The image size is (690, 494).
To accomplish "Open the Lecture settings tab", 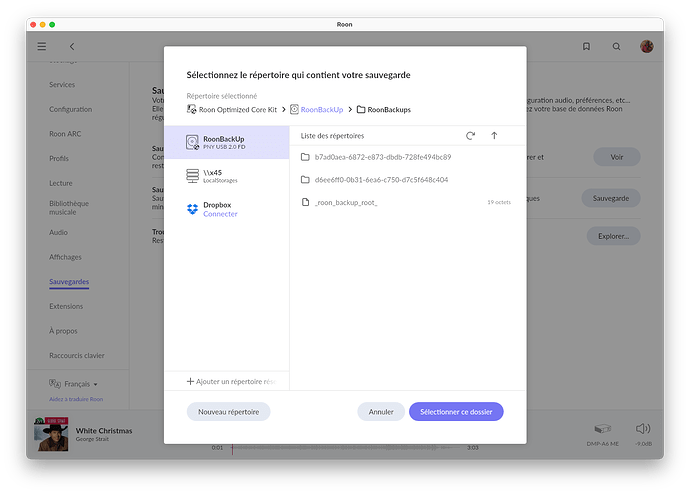I will 61,183.
